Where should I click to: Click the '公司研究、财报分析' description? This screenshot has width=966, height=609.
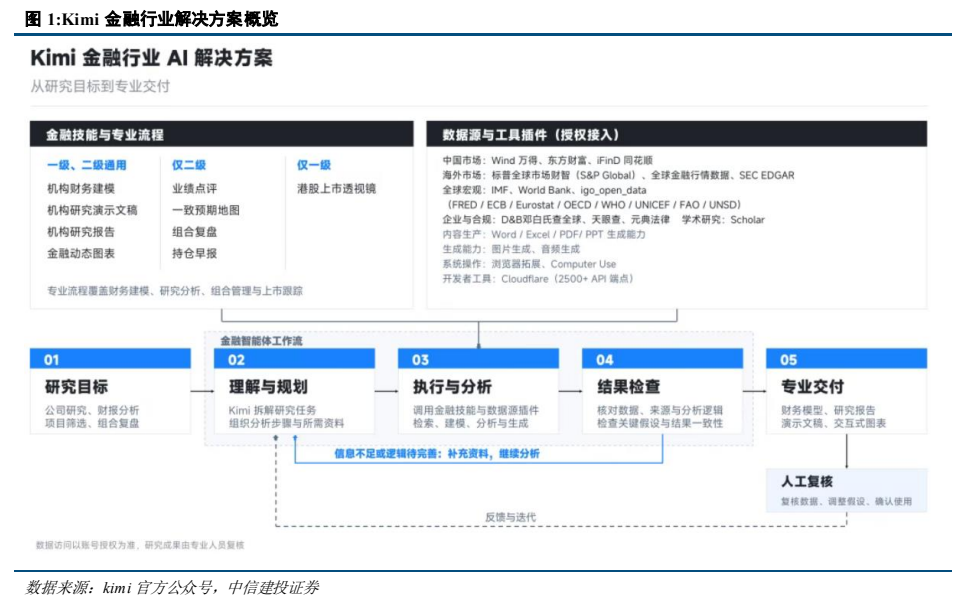tap(92, 409)
